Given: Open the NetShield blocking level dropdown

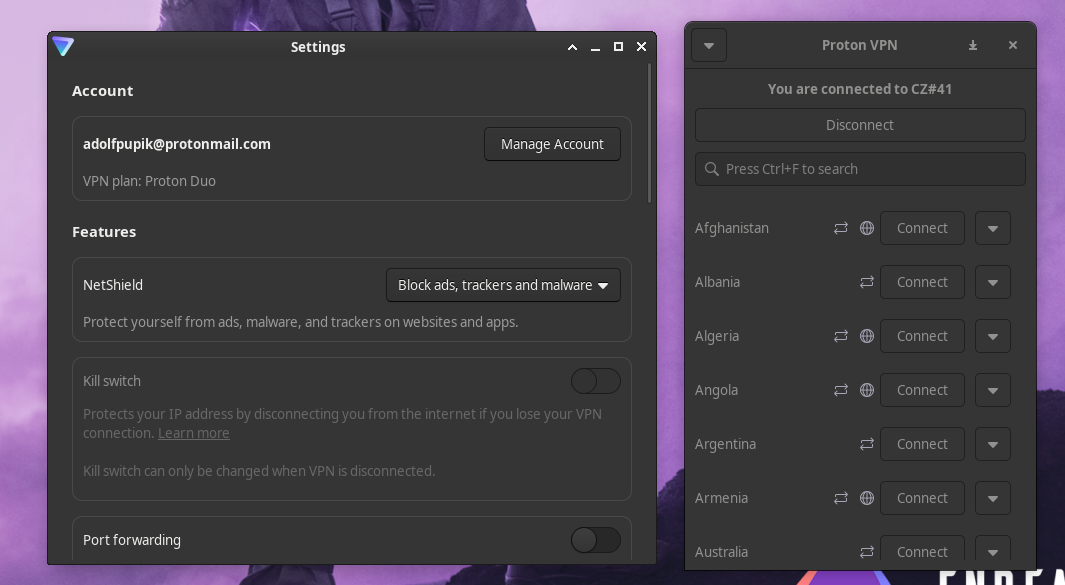Looking at the screenshot, I should tap(503, 285).
